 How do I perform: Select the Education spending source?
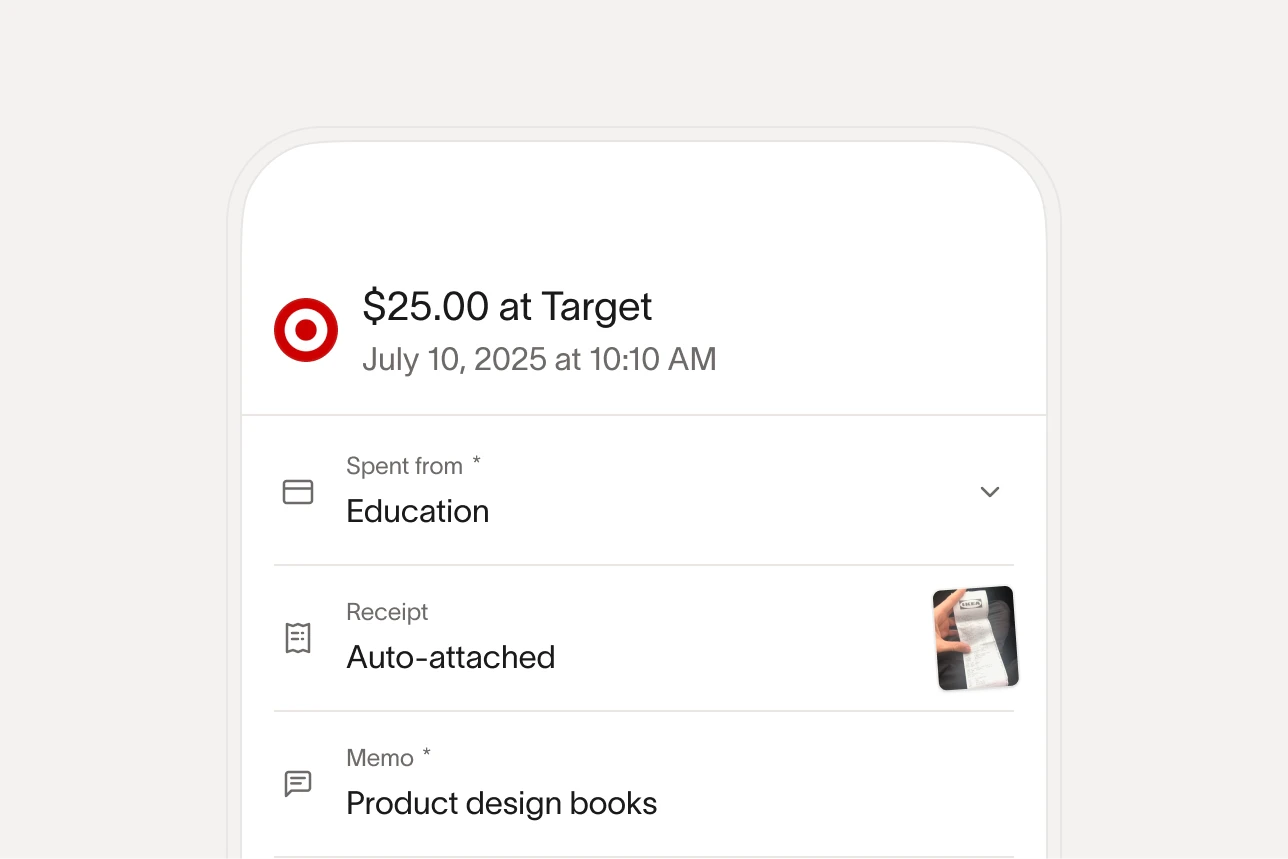(x=417, y=511)
